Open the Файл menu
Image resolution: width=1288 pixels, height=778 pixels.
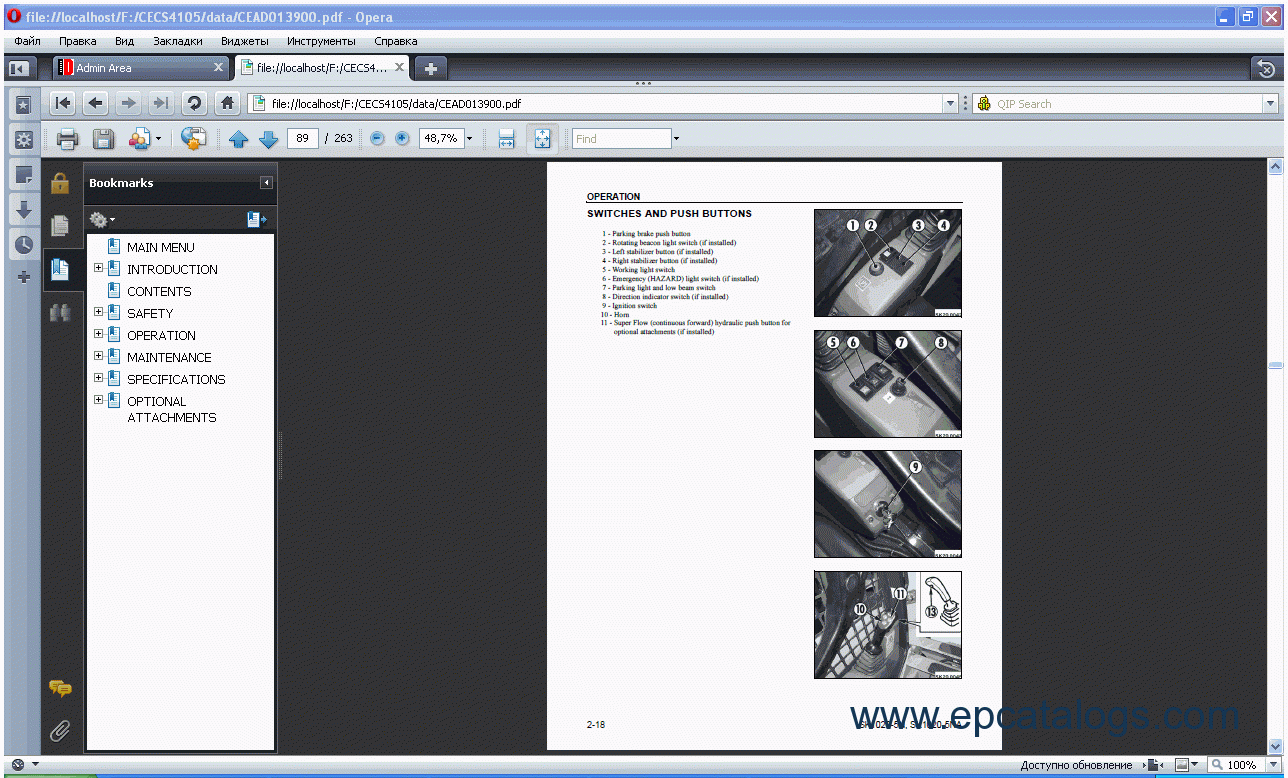click(x=28, y=41)
